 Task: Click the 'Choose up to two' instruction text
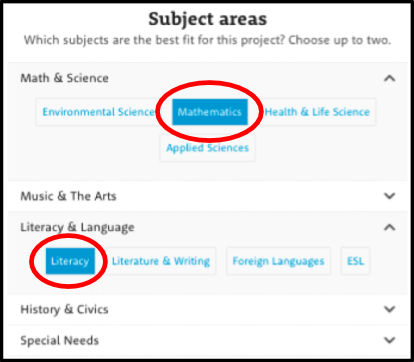click(340, 40)
